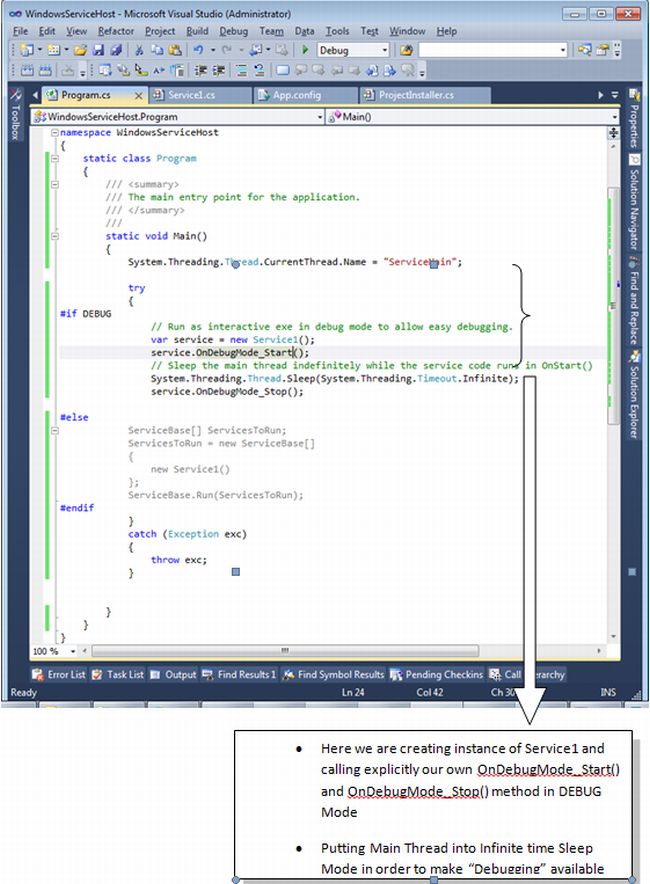Image resolution: width=650 pixels, height=884 pixels.
Task: Toggle a bookmark with the bookmark icon
Action: (283, 70)
